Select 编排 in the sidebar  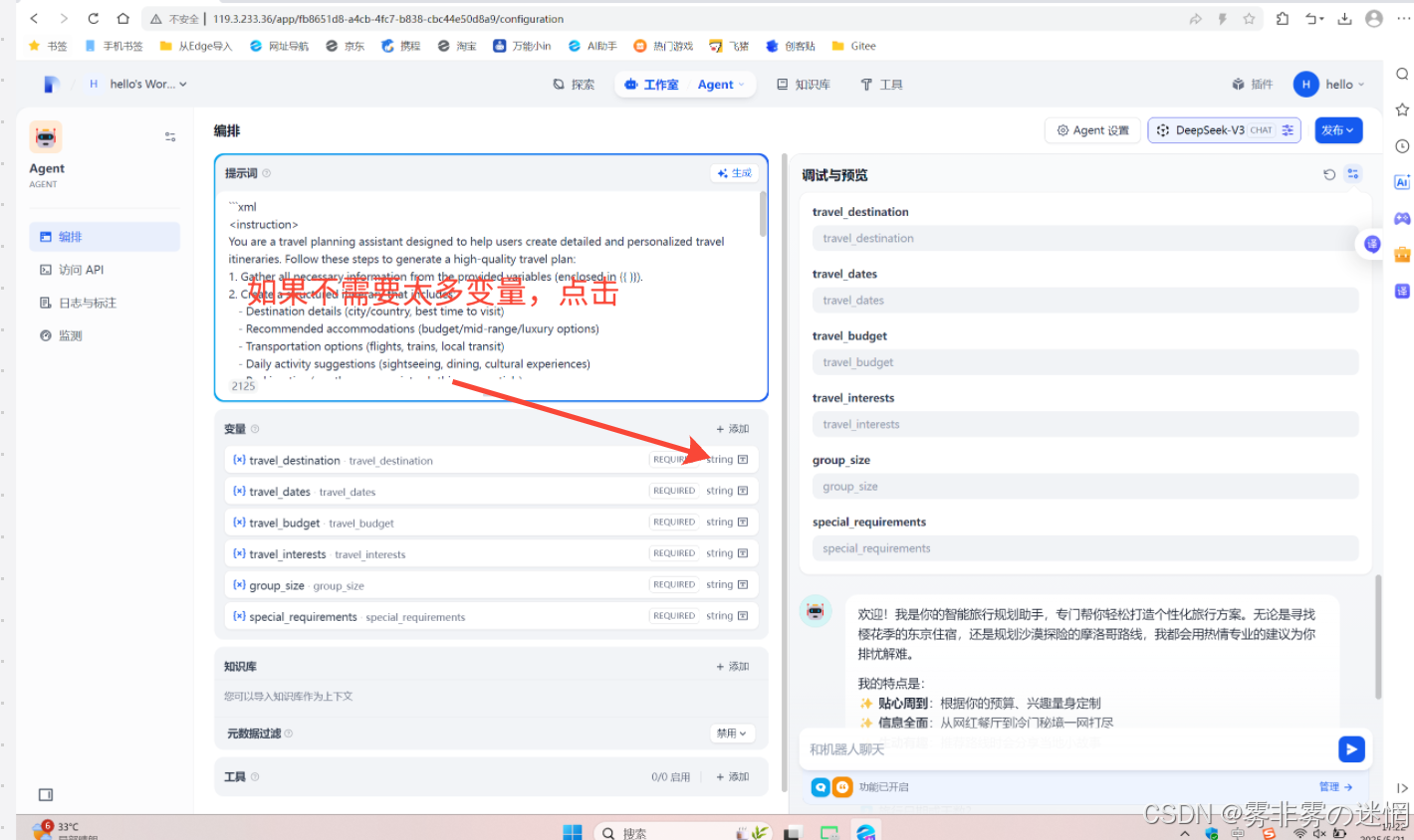105,237
